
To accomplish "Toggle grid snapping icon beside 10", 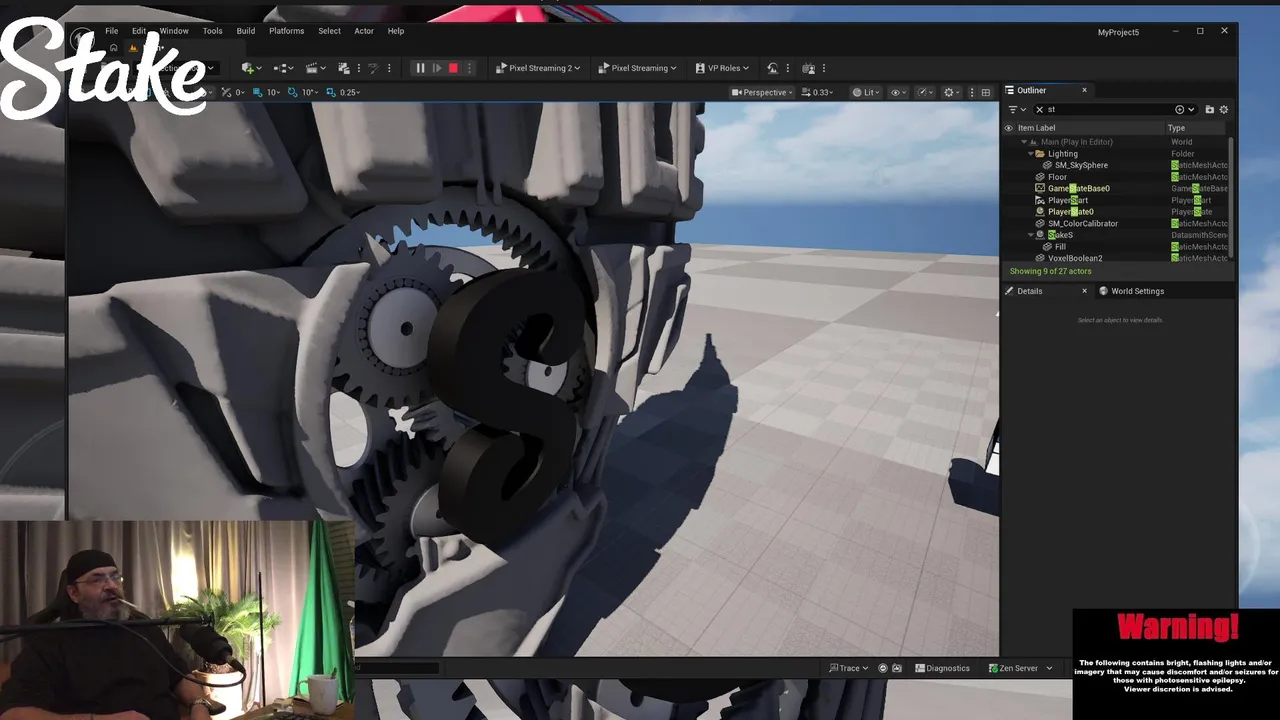I will click(x=257, y=92).
